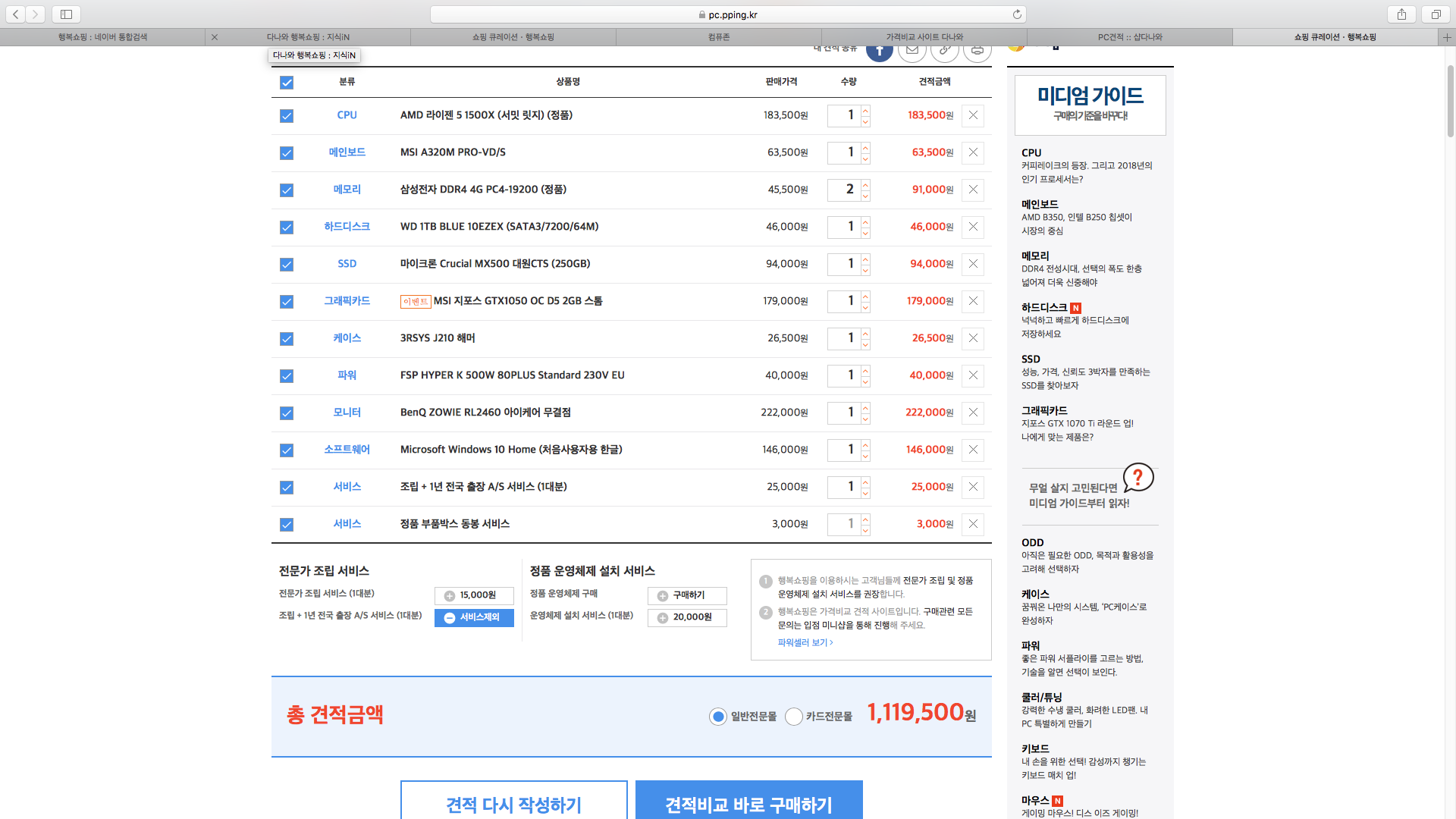Remove the MSI A320M PRO-VD/S row
Screen dimensions: 1456x819
click(x=973, y=152)
